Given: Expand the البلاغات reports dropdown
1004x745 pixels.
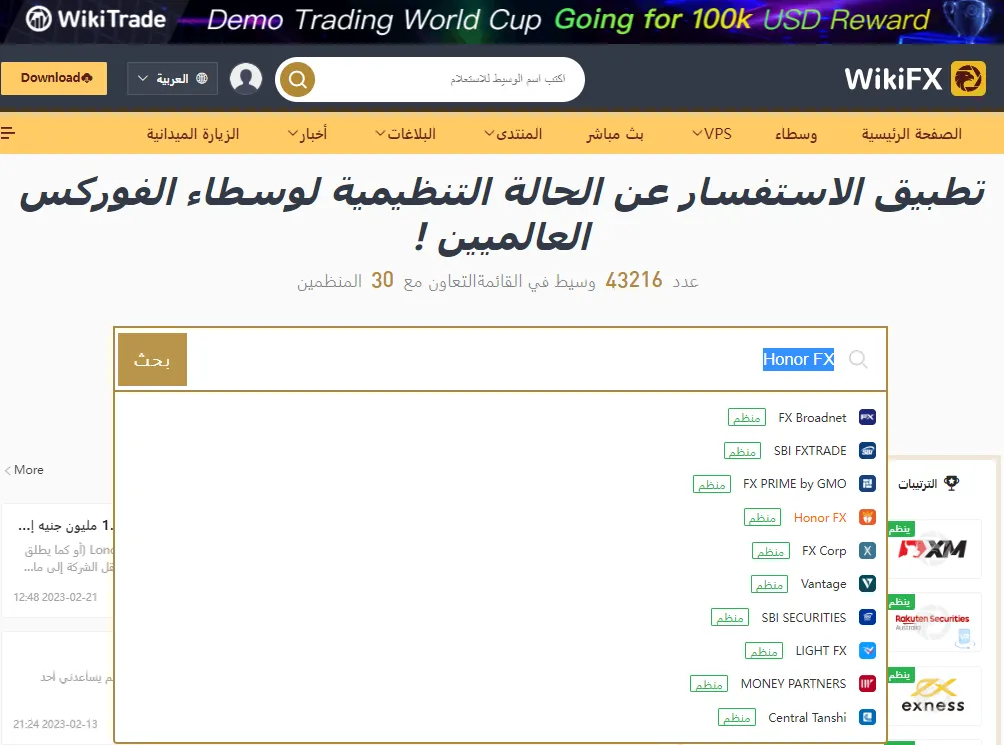Looking at the screenshot, I should point(405,134).
